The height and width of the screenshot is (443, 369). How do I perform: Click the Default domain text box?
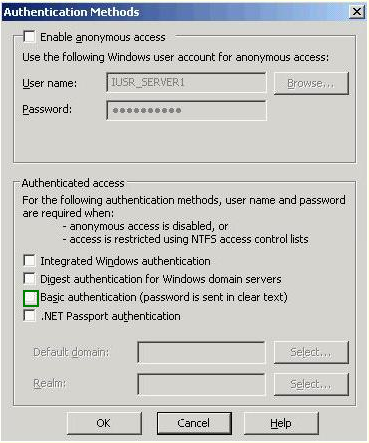click(201, 352)
